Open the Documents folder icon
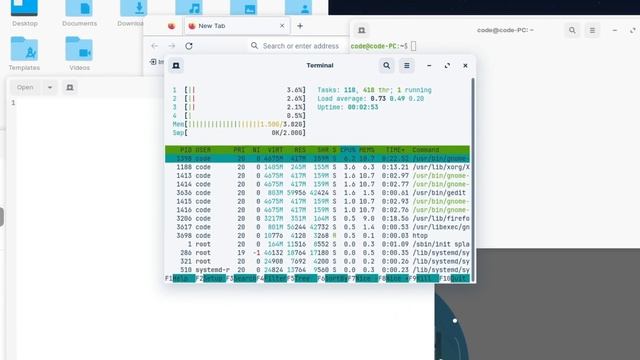The height and width of the screenshot is (360, 640). click(x=79, y=8)
